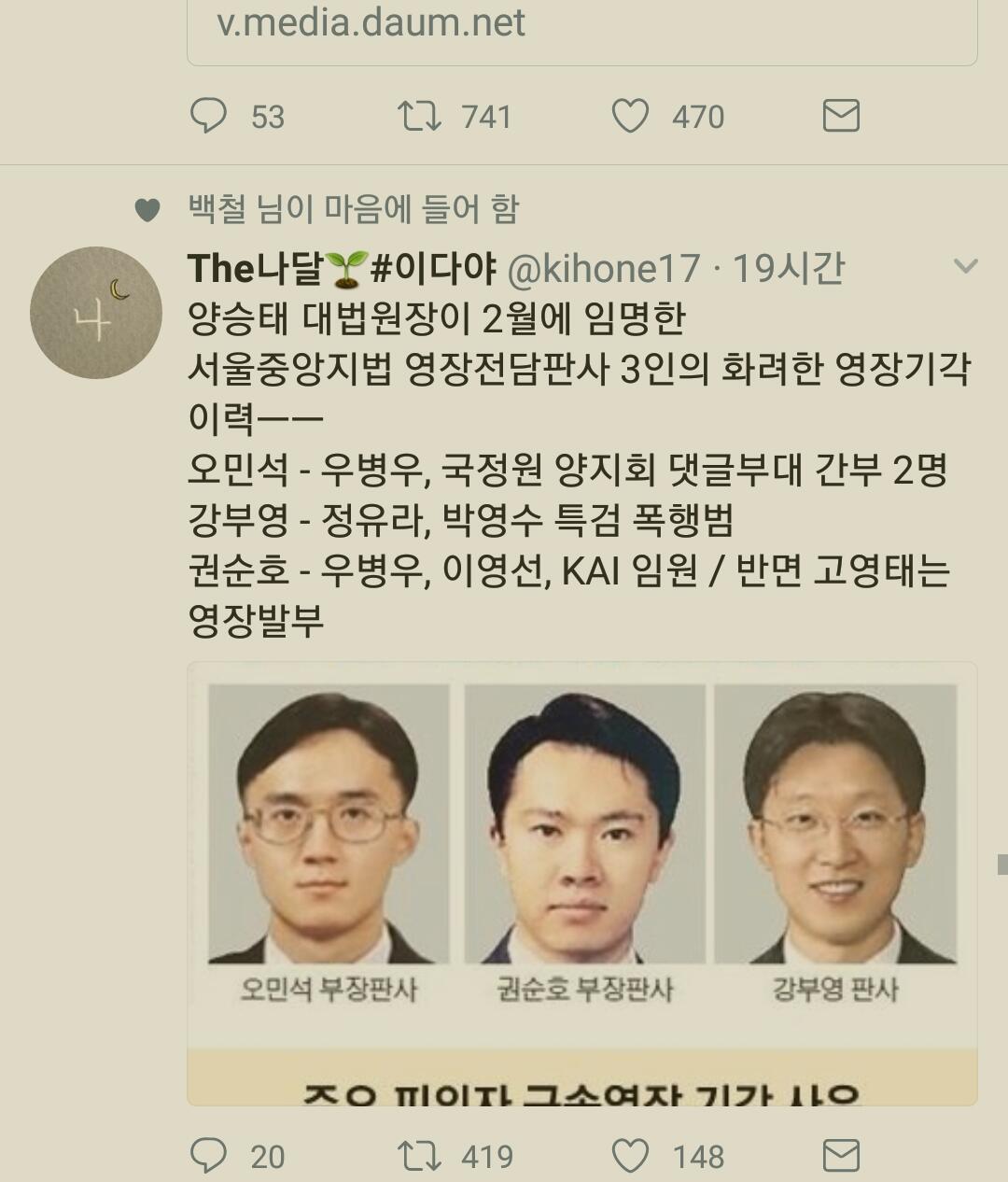
Task: Retweet the top tweet with 741 retweets
Action: tap(419, 117)
